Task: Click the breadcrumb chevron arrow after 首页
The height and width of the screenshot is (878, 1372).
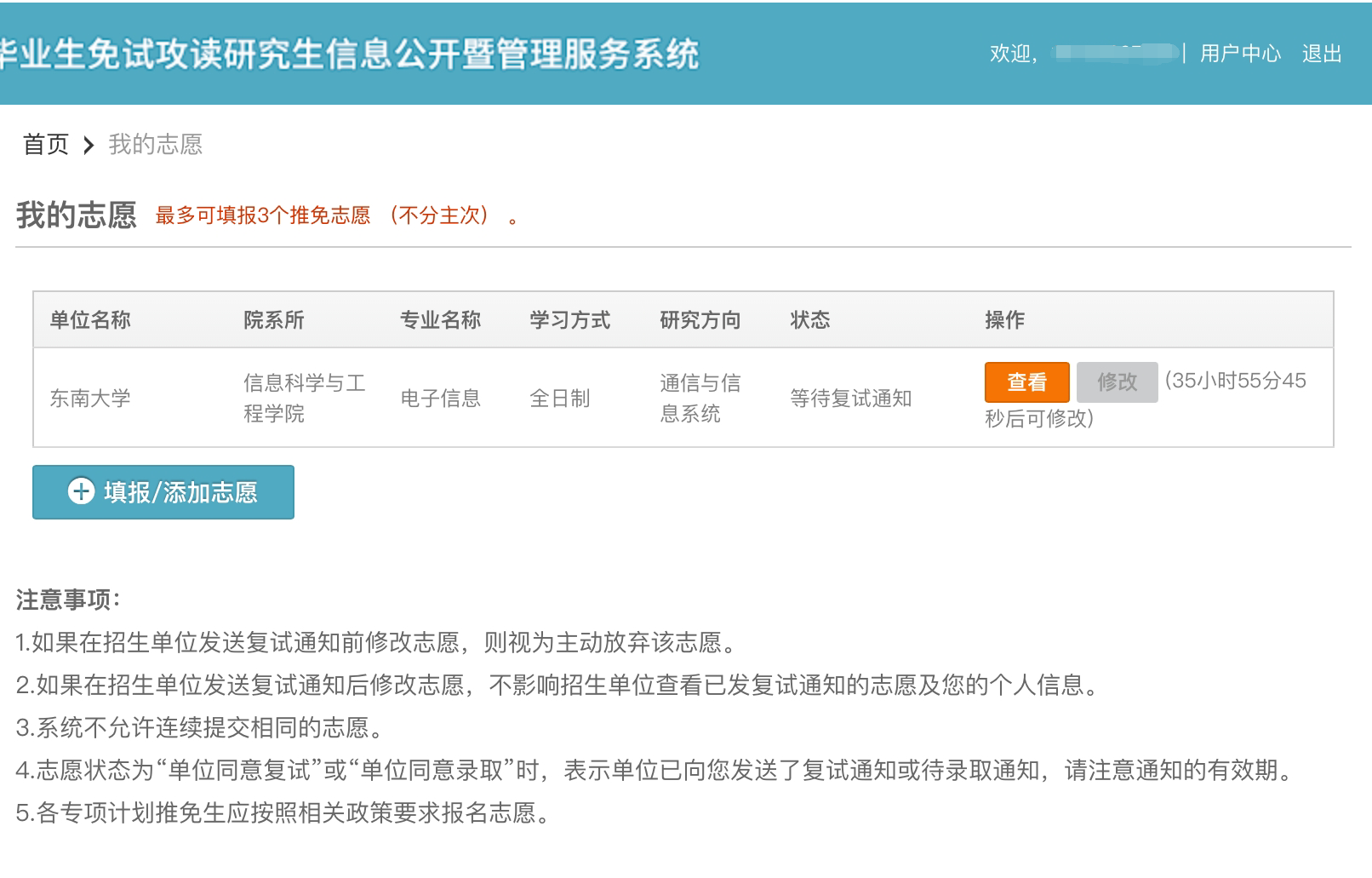Action: (89, 146)
